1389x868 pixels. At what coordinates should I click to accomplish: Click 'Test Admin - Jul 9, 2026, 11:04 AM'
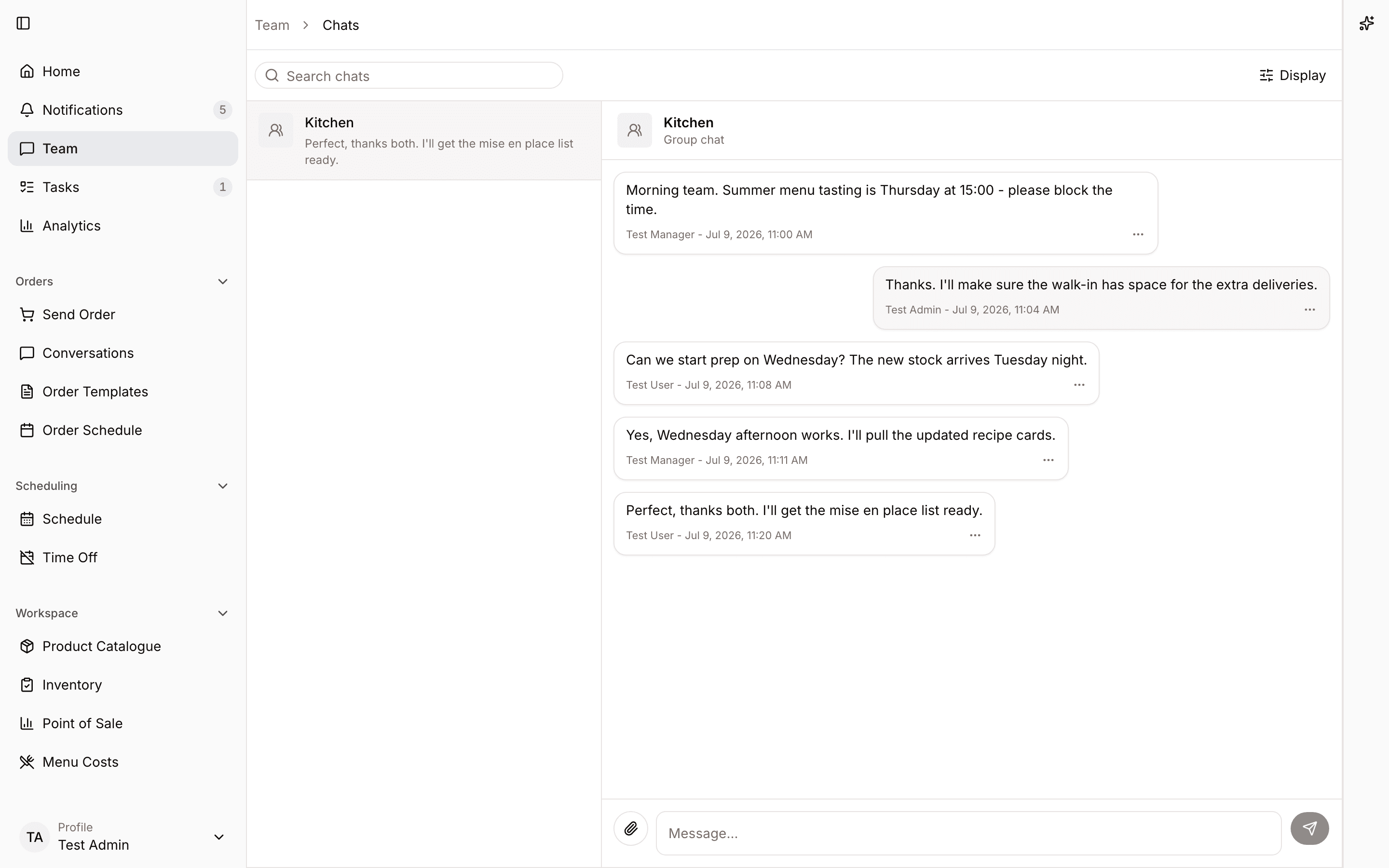click(x=972, y=310)
